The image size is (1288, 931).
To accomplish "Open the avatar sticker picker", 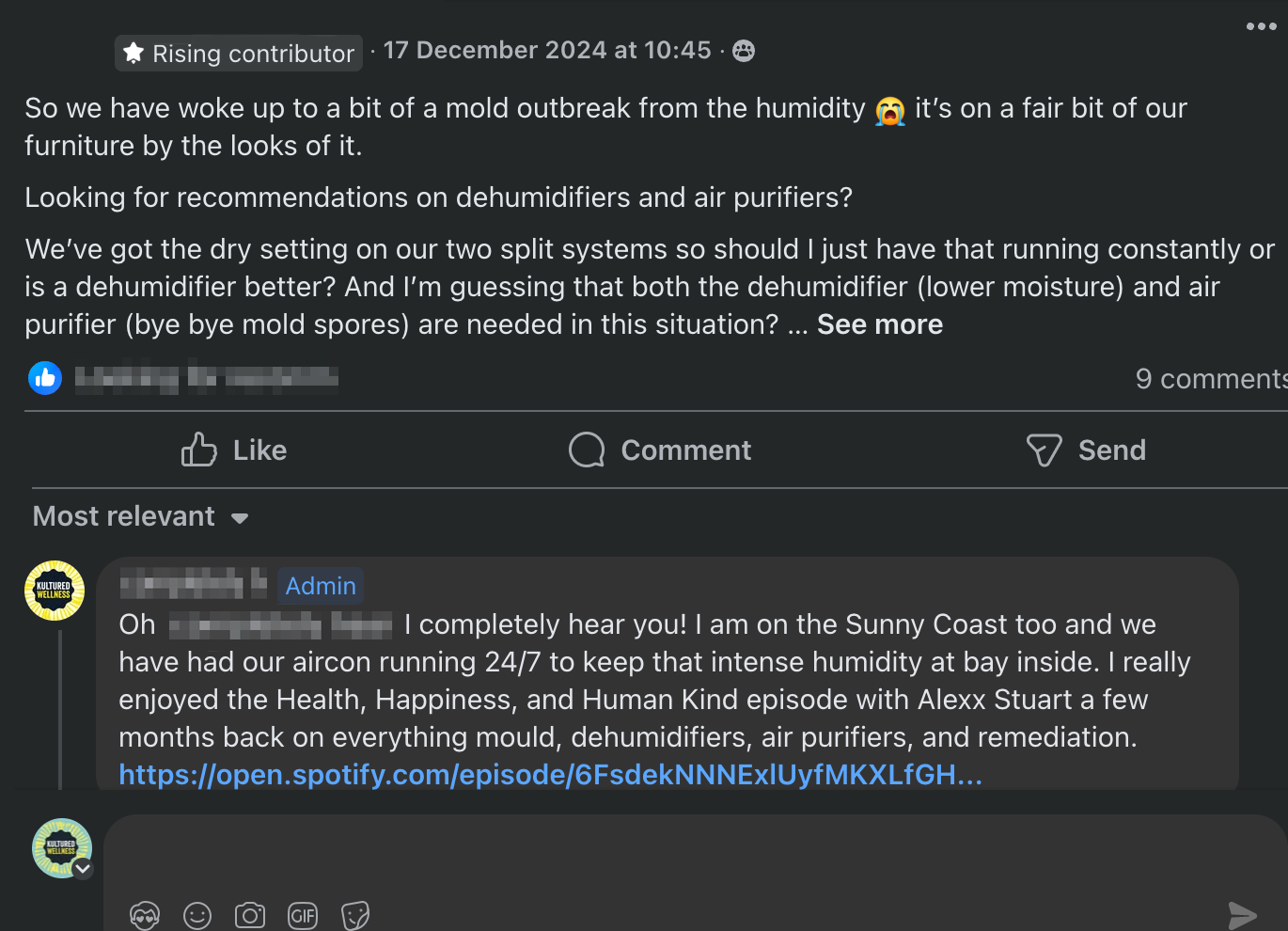I will point(145,915).
